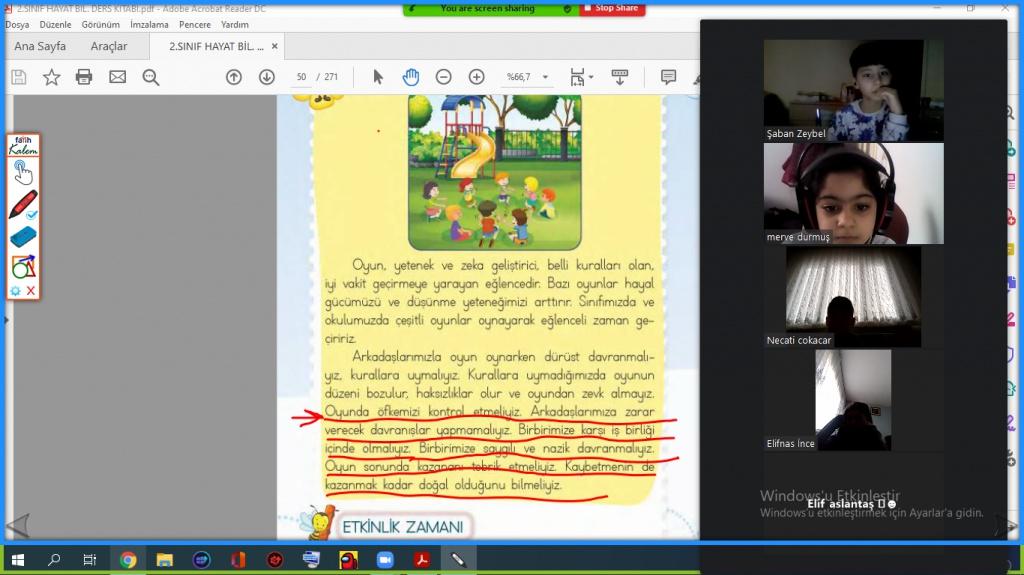Open the page fit options dropdown
This screenshot has width=1024, height=575.
(581, 77)
